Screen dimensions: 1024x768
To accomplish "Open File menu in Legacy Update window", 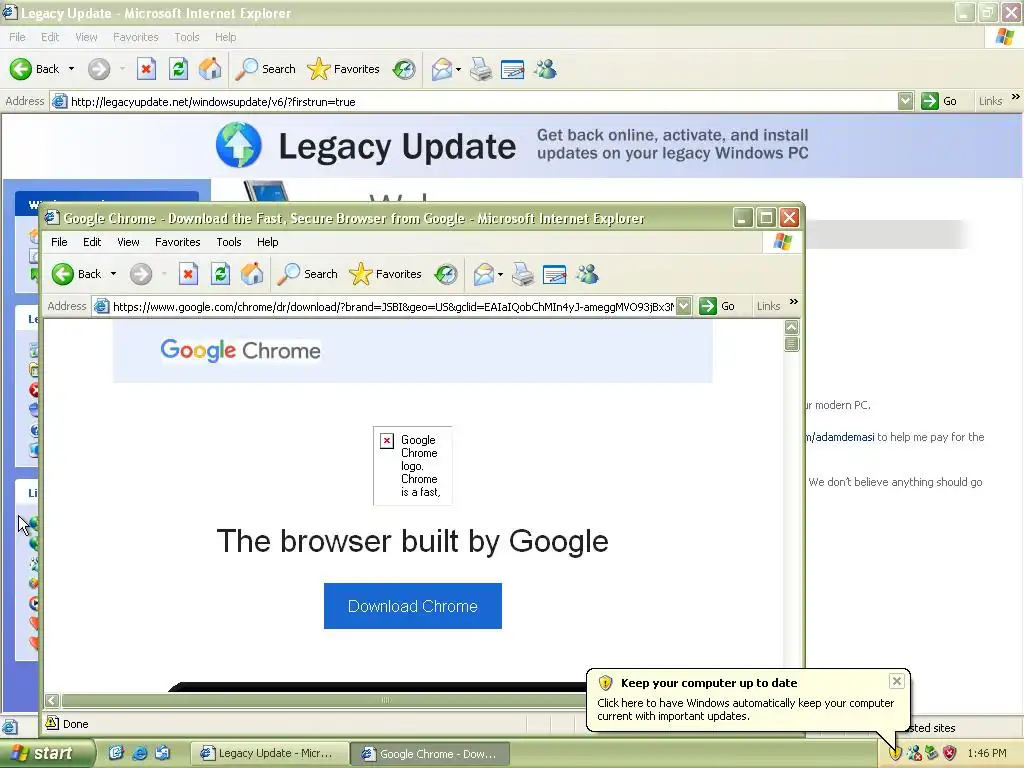I will click(18, 37).
